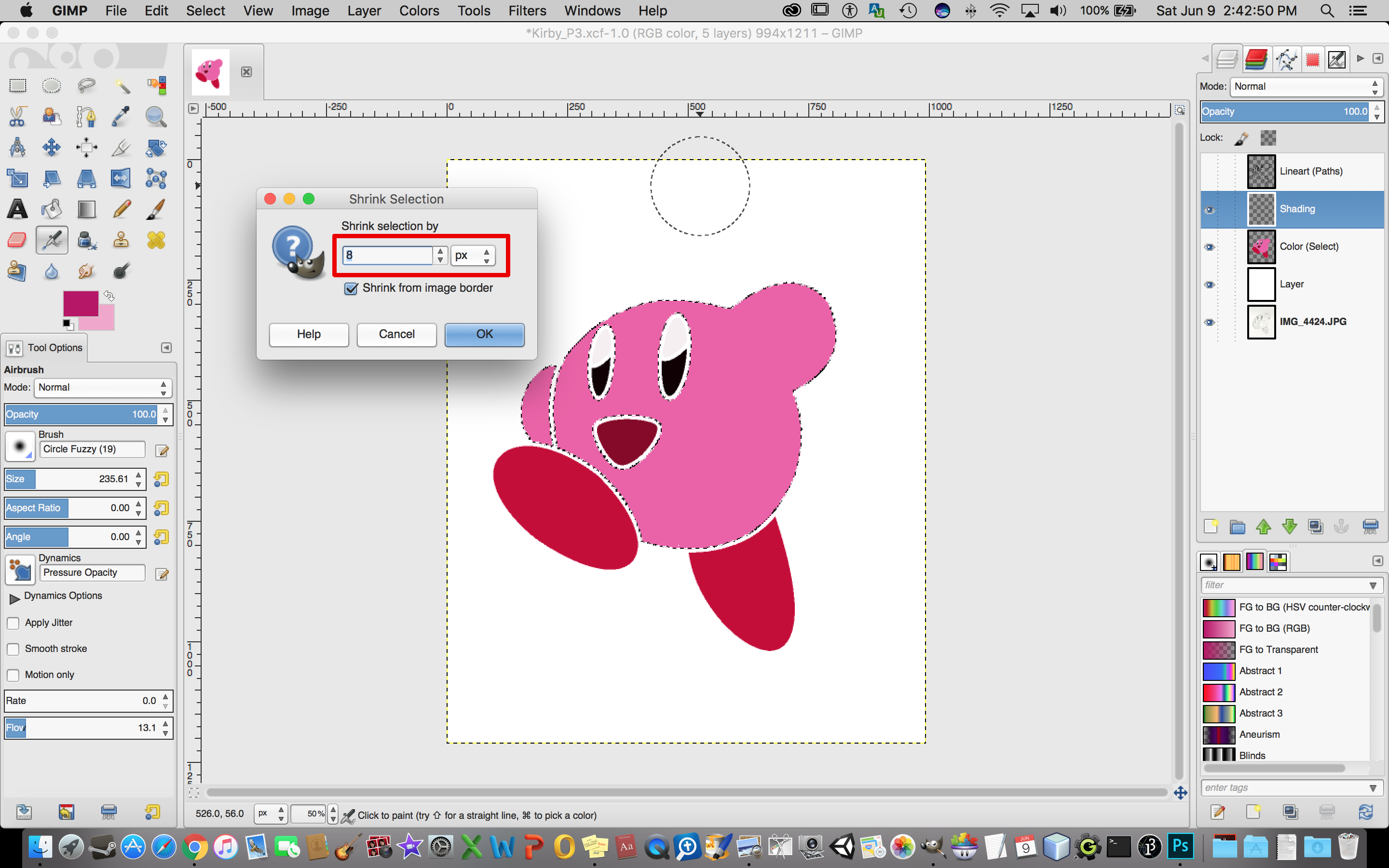
Task: Select the Paths tool
Action: 86,117
